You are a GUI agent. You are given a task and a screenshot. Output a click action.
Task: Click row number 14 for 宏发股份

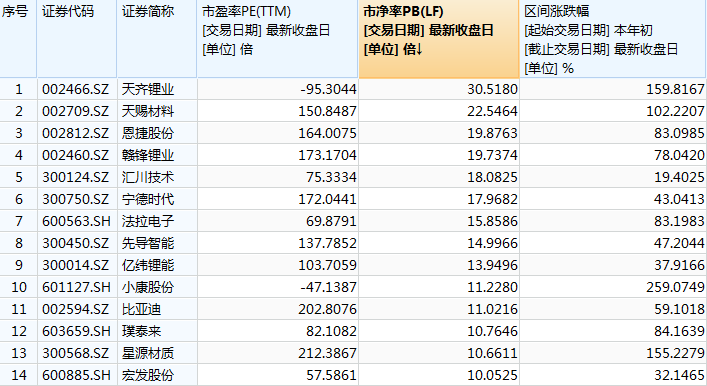(18, 375)
